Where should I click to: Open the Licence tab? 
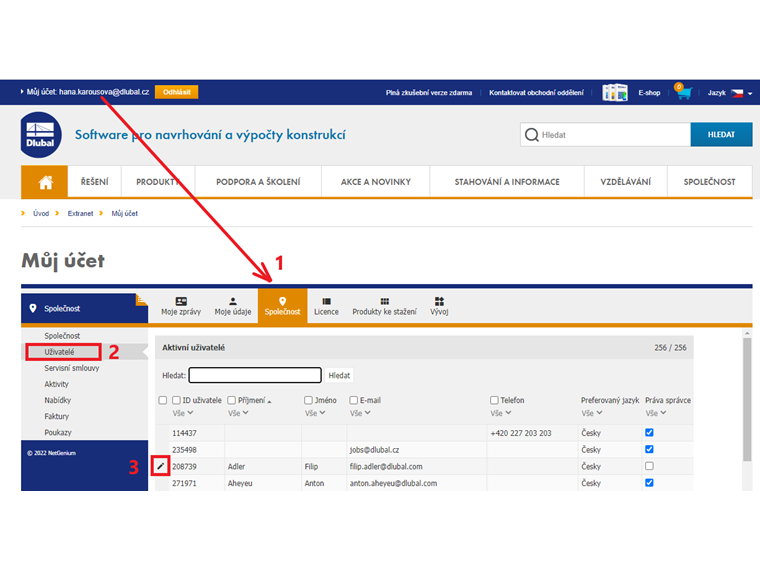(x=326, y=306)
